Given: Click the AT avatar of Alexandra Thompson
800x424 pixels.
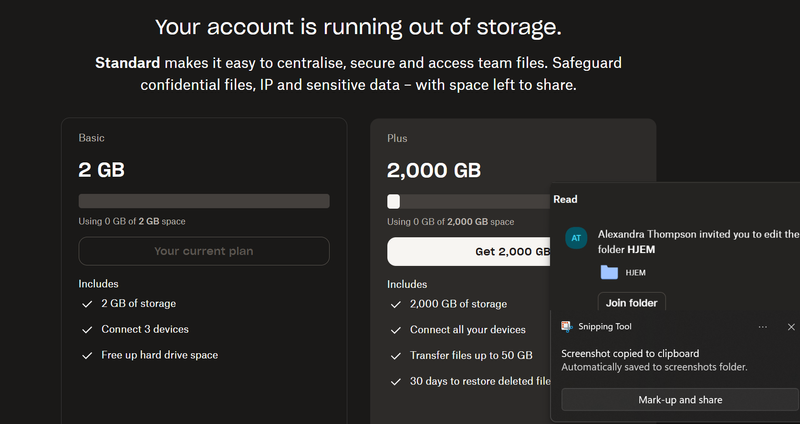Looking at the screenshot, I should (x=575, y=238).
